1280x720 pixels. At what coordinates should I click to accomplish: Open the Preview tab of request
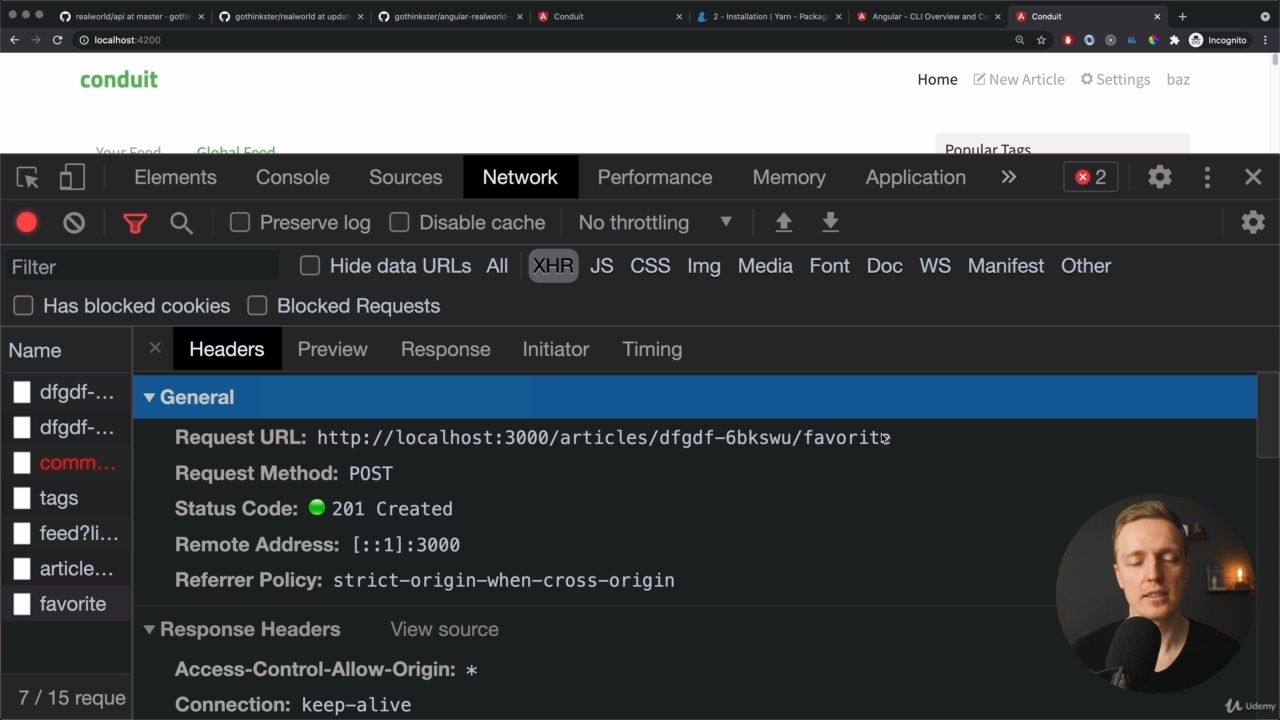point(333,349)
